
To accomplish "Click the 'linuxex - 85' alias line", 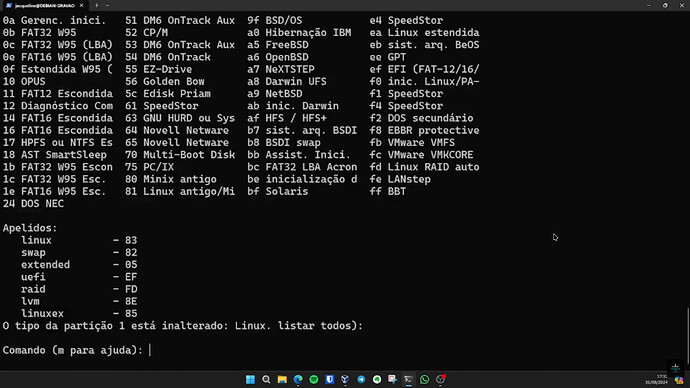I will tap(79, 314).
